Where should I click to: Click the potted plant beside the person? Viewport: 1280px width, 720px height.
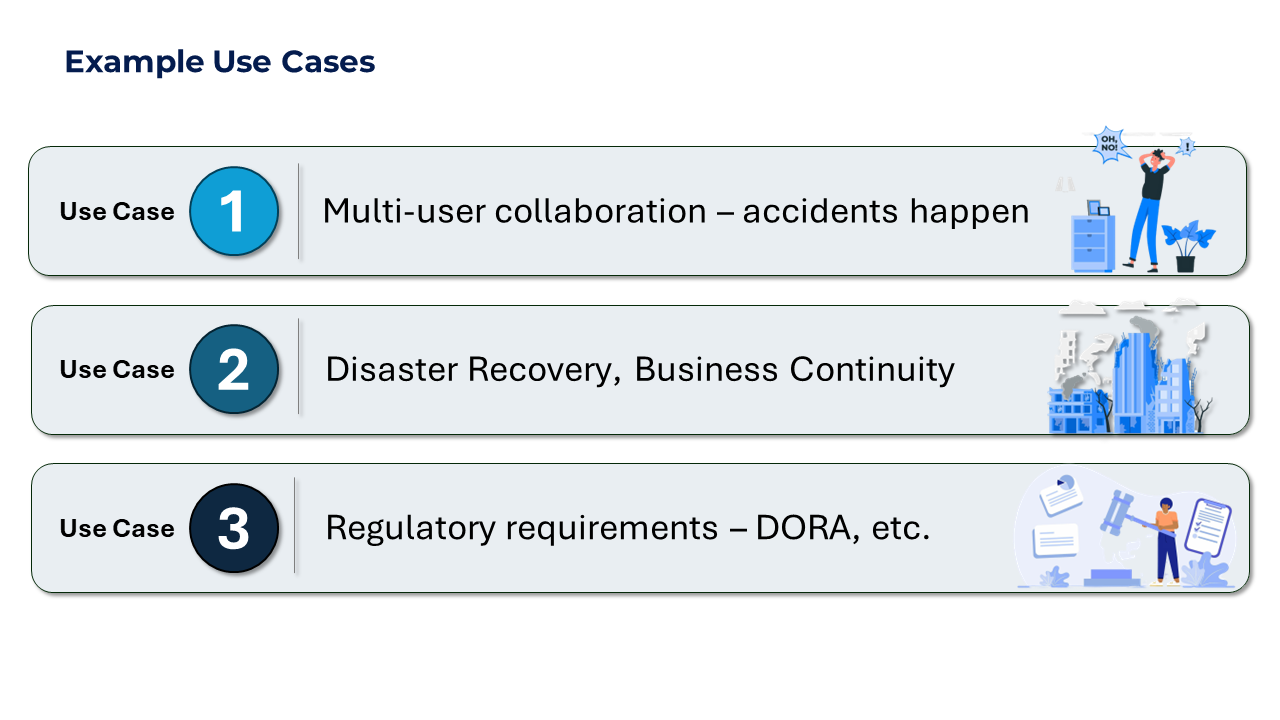[1188, 247]
